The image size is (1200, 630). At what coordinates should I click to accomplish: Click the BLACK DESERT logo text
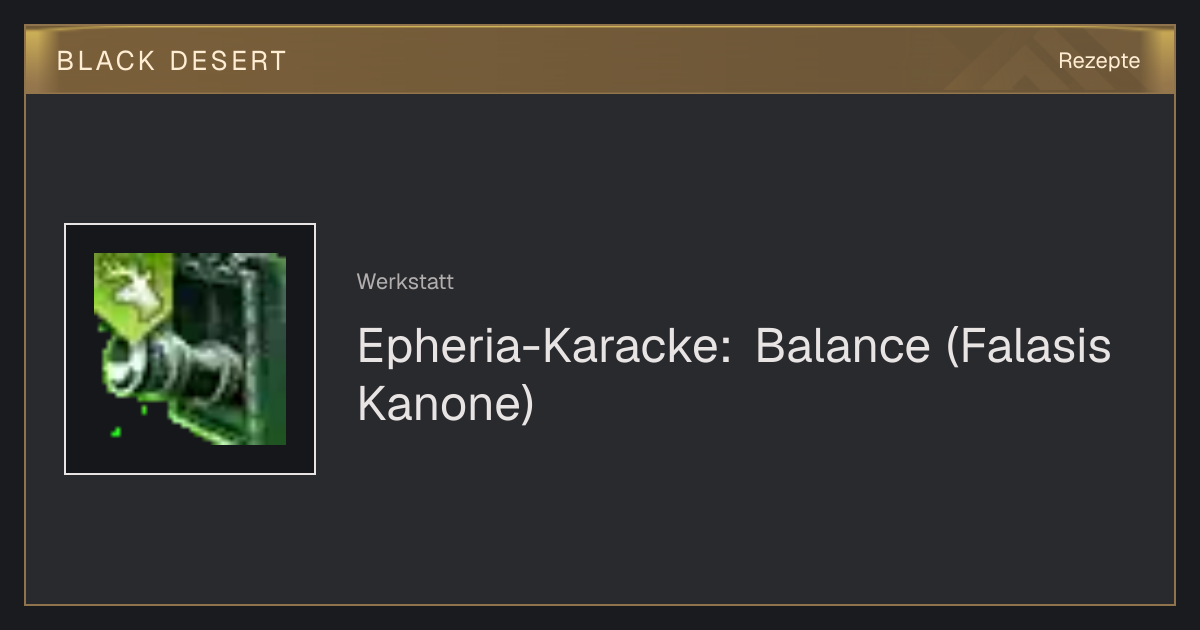tap(172, 61)
